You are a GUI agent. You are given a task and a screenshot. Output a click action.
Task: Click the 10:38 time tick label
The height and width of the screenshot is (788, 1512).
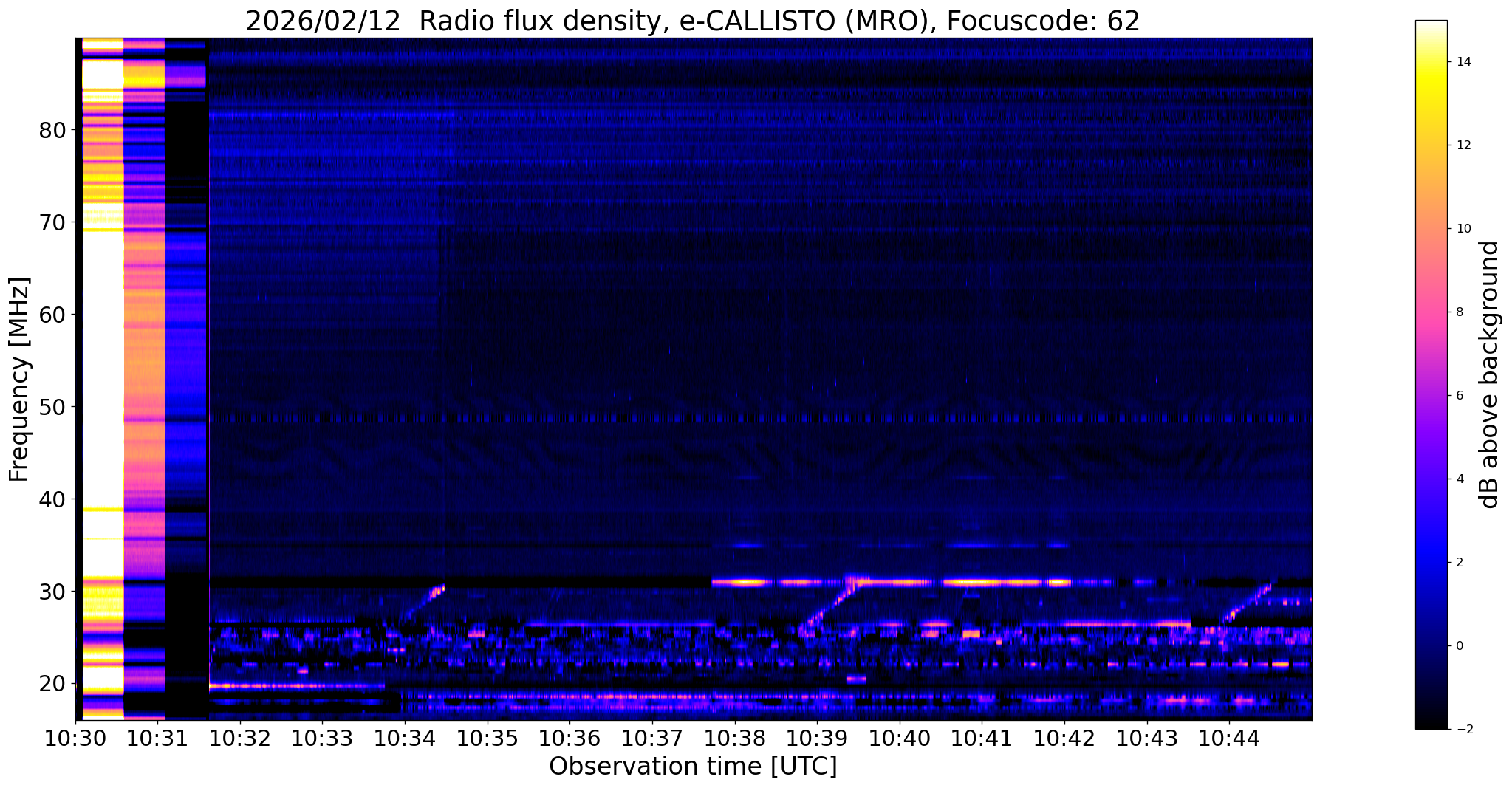click(735, 738)
